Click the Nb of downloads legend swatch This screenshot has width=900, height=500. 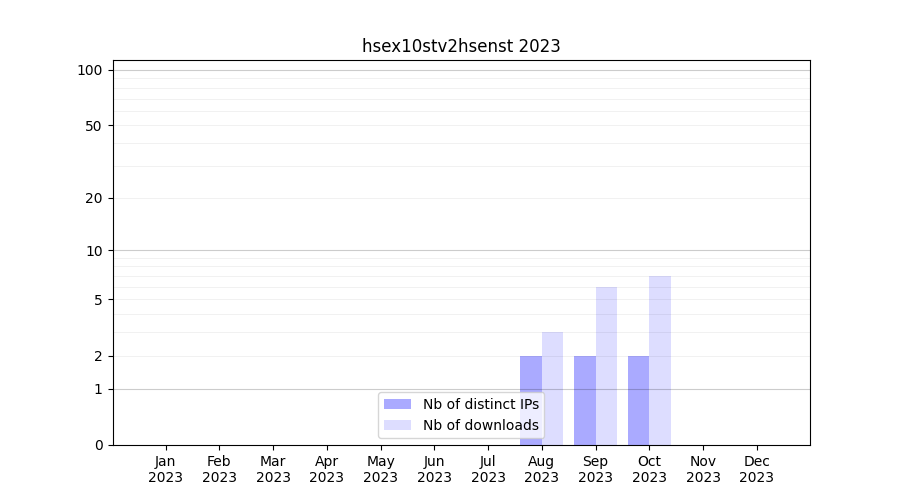point(397,425)
